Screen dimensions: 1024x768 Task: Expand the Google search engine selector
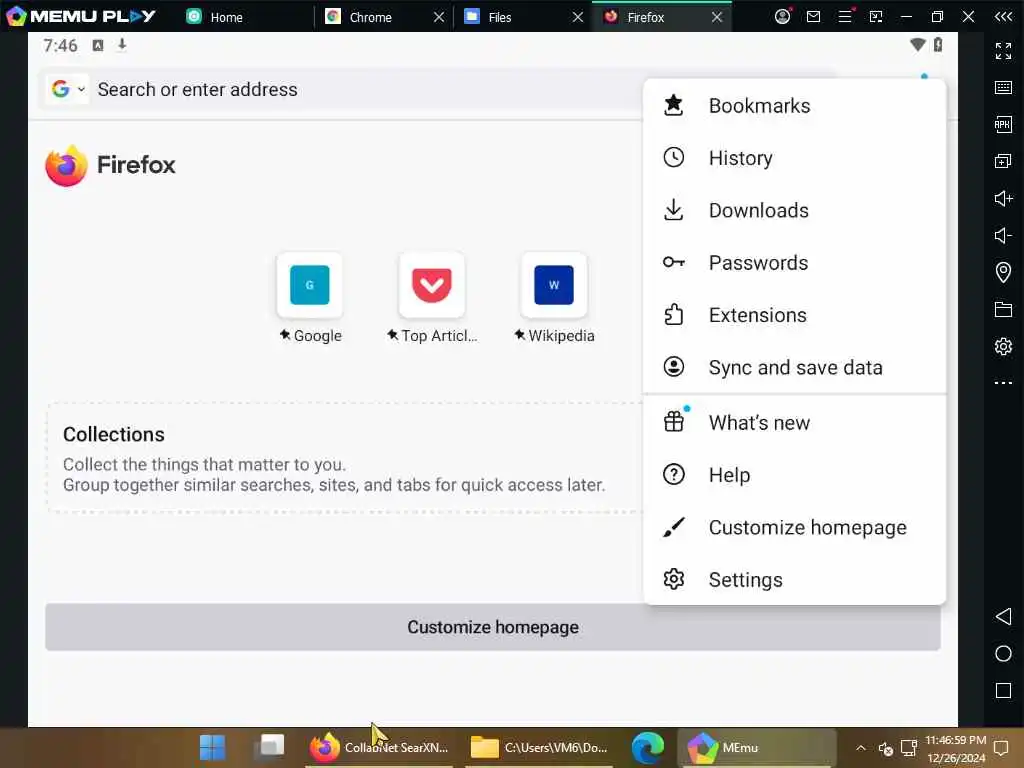(68, 89)
